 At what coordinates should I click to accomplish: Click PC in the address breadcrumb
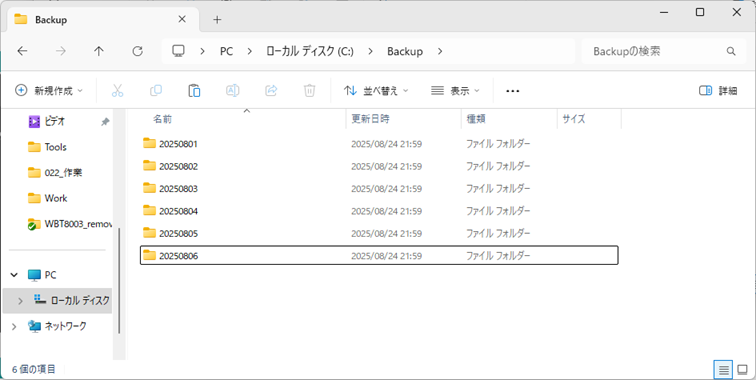226,51
